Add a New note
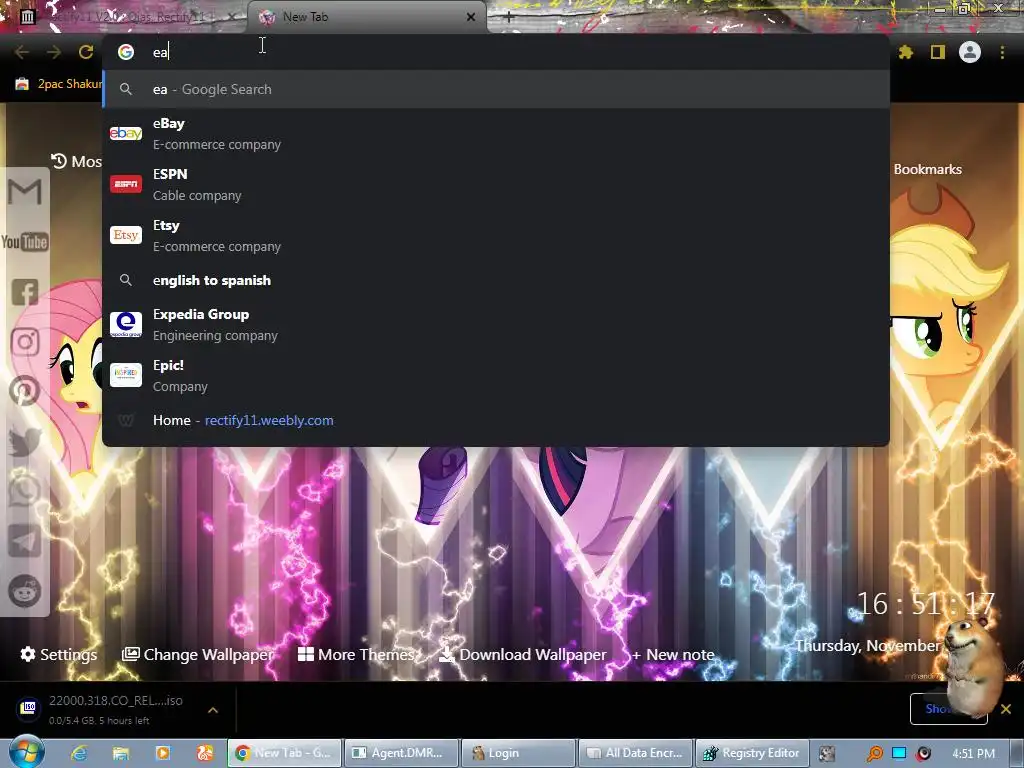Image resolution: width=1024 pixels, height=768 pixels. click(673, 654)
